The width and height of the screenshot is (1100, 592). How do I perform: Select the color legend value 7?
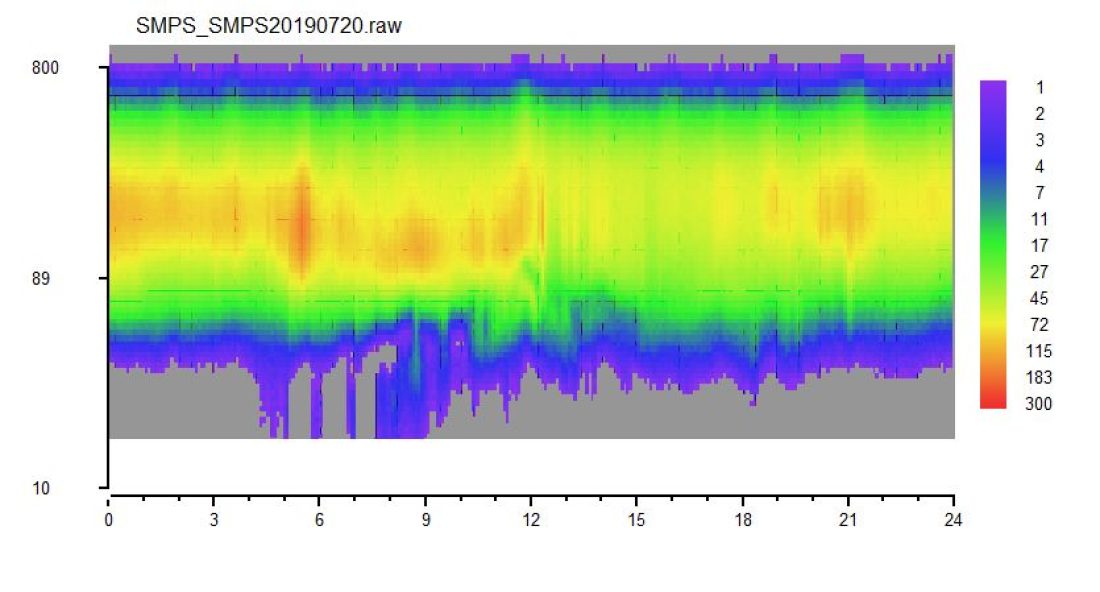(x=1040, y=193)
